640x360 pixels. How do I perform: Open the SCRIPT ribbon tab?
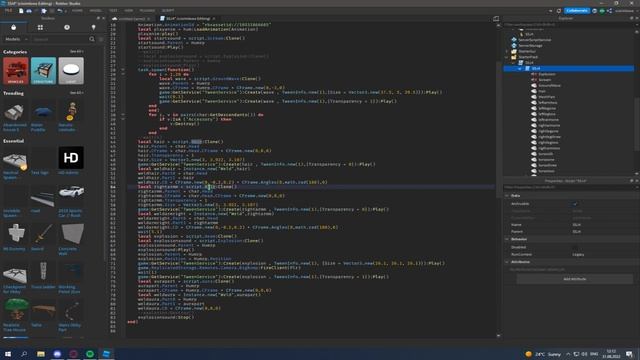168,11
